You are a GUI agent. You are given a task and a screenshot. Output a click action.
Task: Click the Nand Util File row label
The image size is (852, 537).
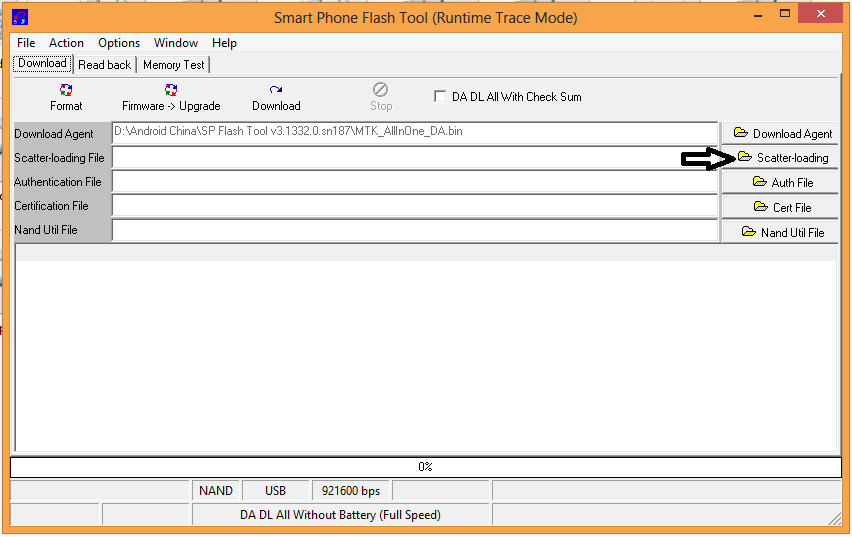46,230
